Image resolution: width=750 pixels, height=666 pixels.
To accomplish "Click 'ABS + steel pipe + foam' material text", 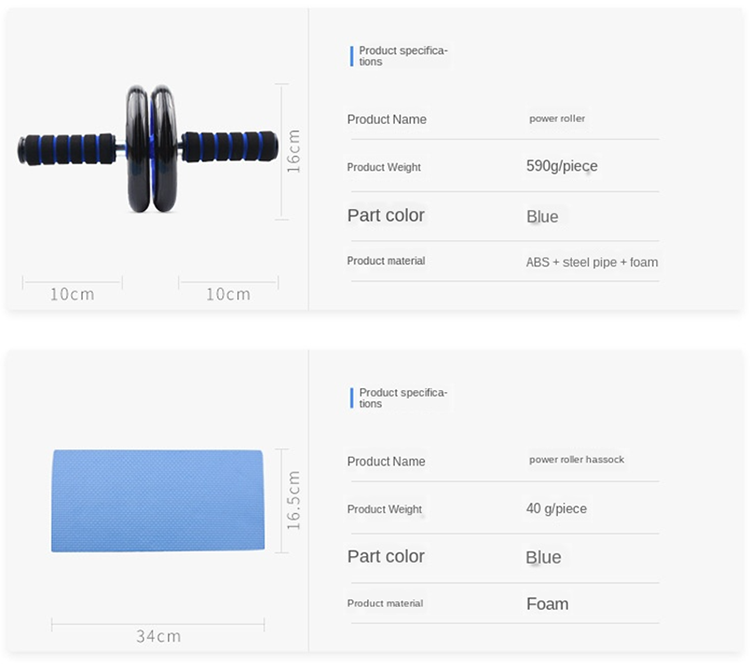I will 592,262.
